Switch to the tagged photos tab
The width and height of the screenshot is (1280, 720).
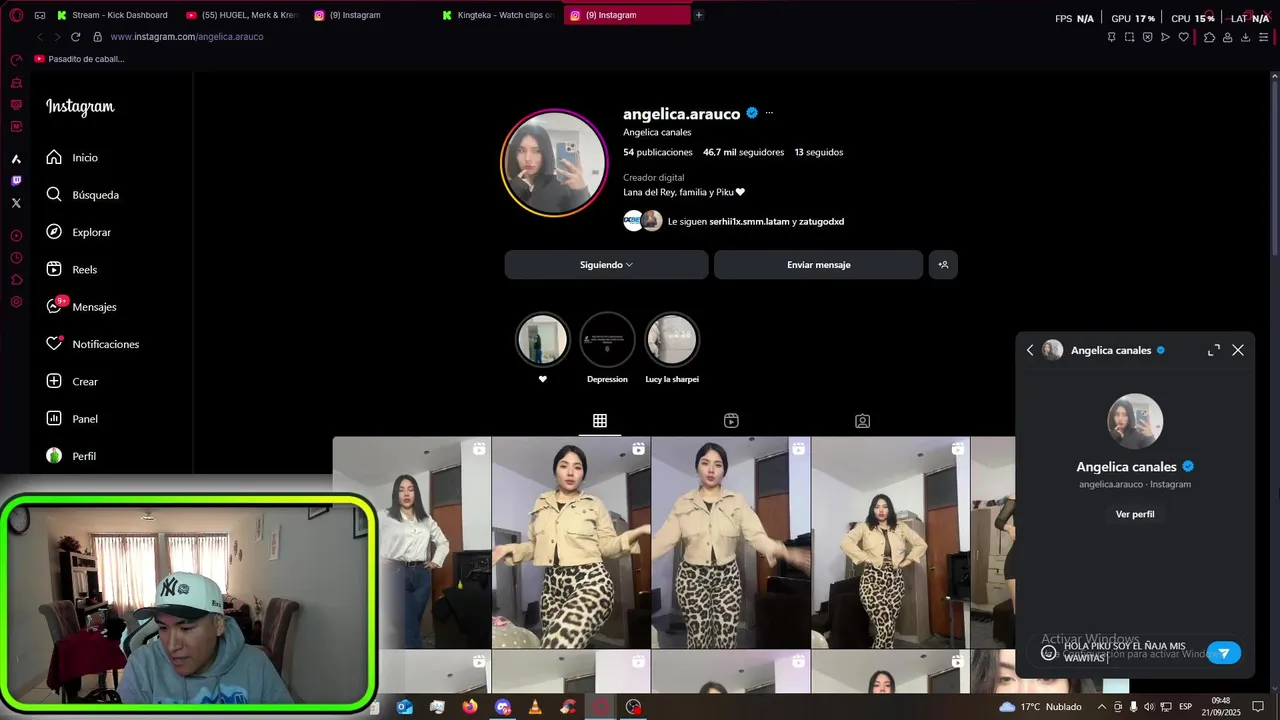862,421
